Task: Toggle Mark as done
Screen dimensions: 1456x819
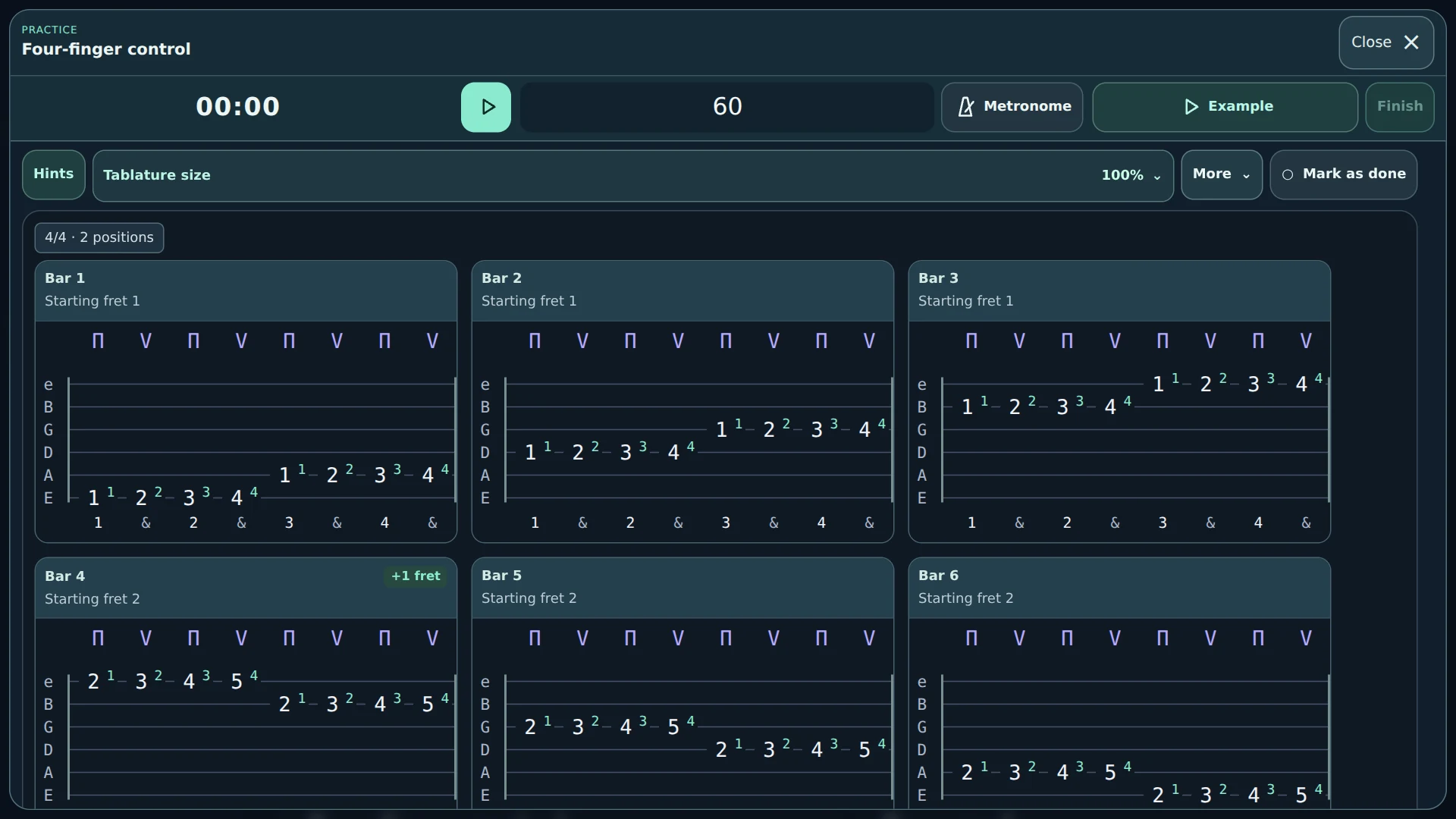Action: [x=1343, y=174]
